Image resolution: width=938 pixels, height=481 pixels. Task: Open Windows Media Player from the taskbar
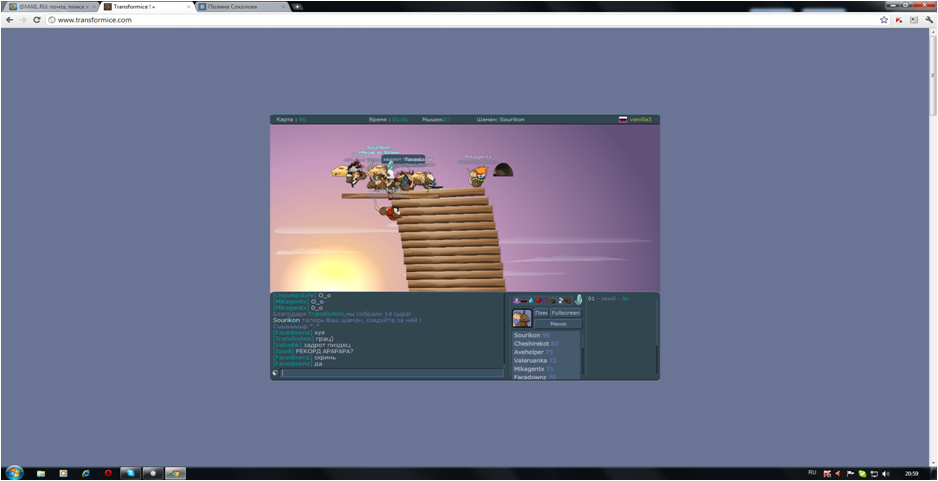coord(63,473)
